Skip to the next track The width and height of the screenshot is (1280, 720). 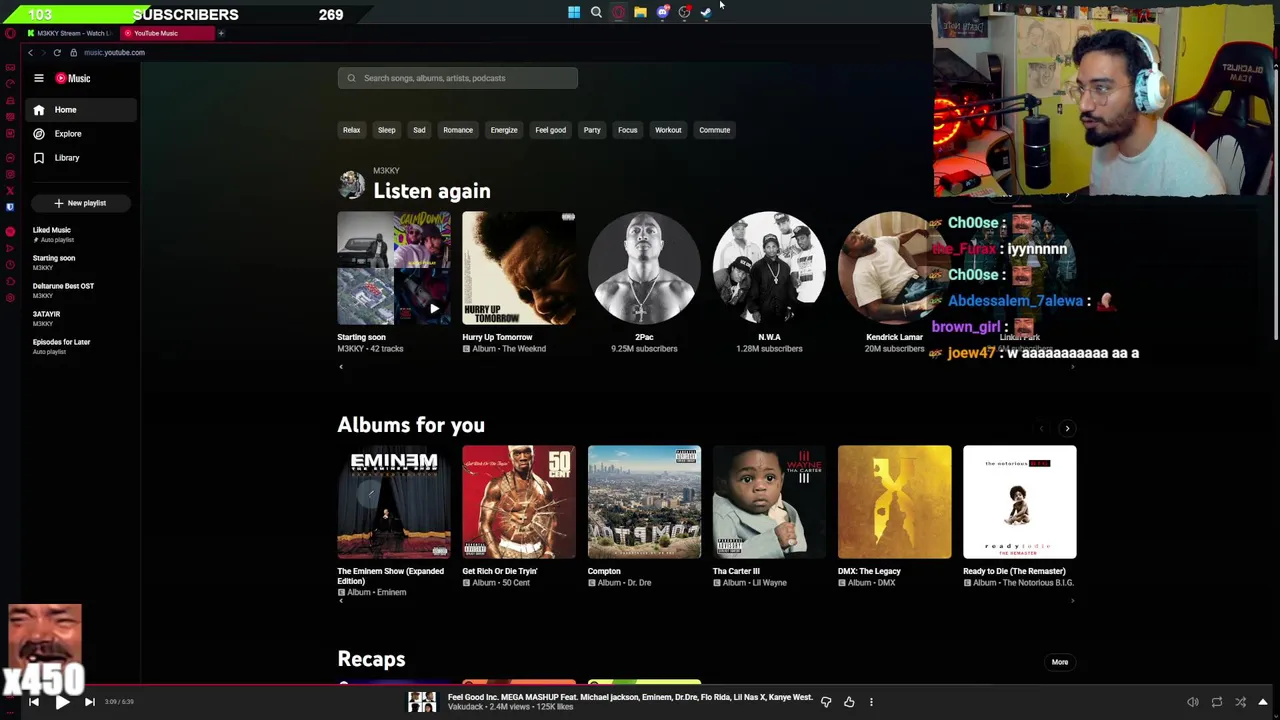(89, 702)
